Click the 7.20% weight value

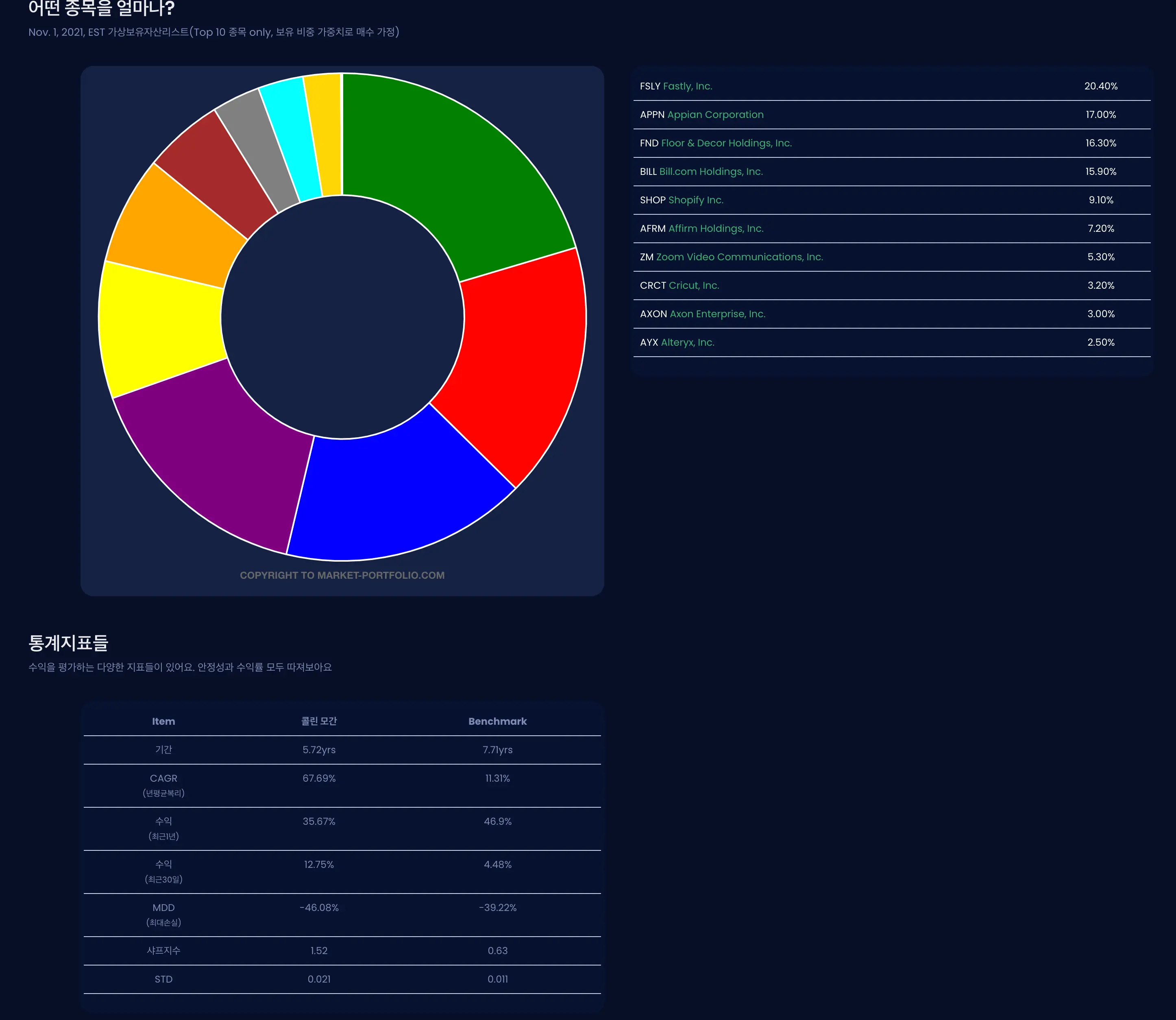coord(1101,228)
